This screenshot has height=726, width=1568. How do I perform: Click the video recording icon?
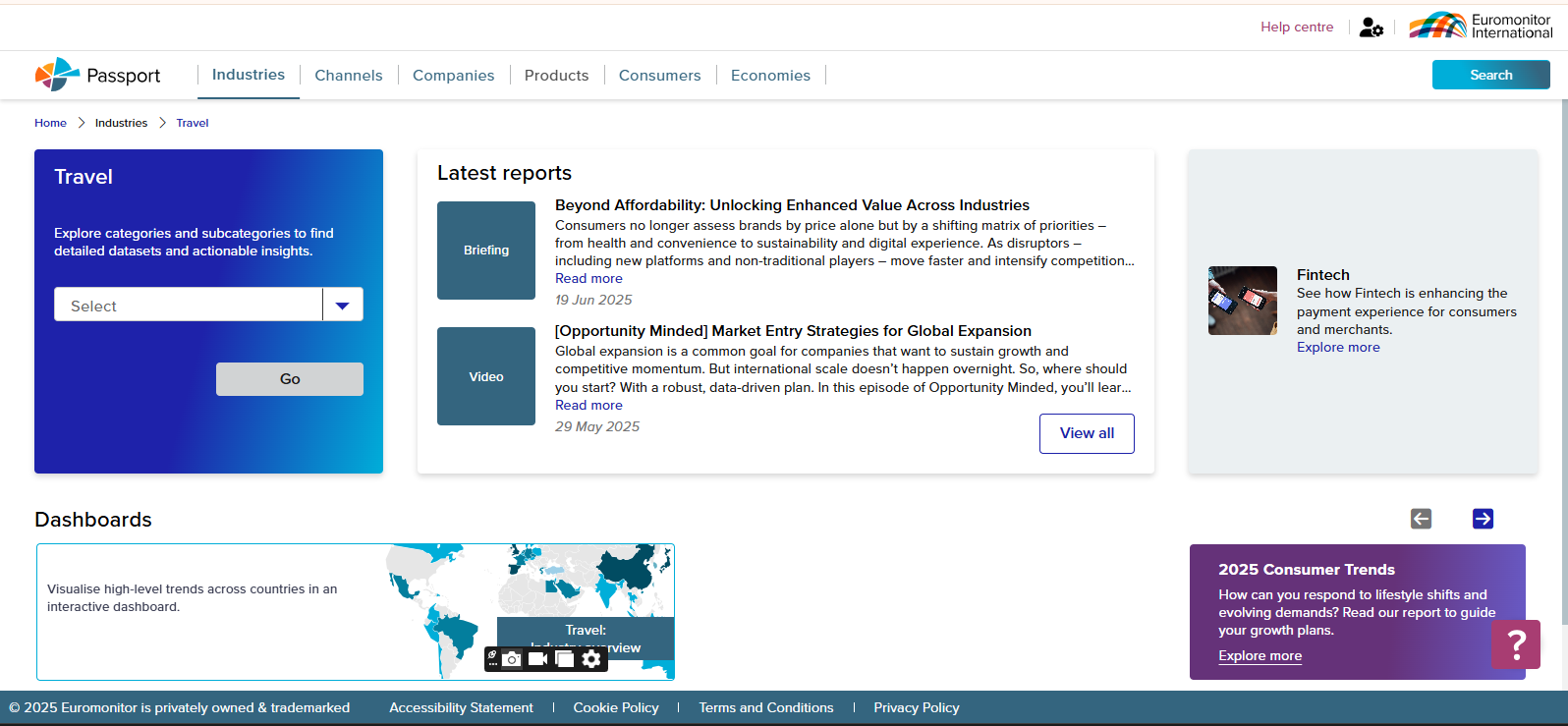click(537, 659)
